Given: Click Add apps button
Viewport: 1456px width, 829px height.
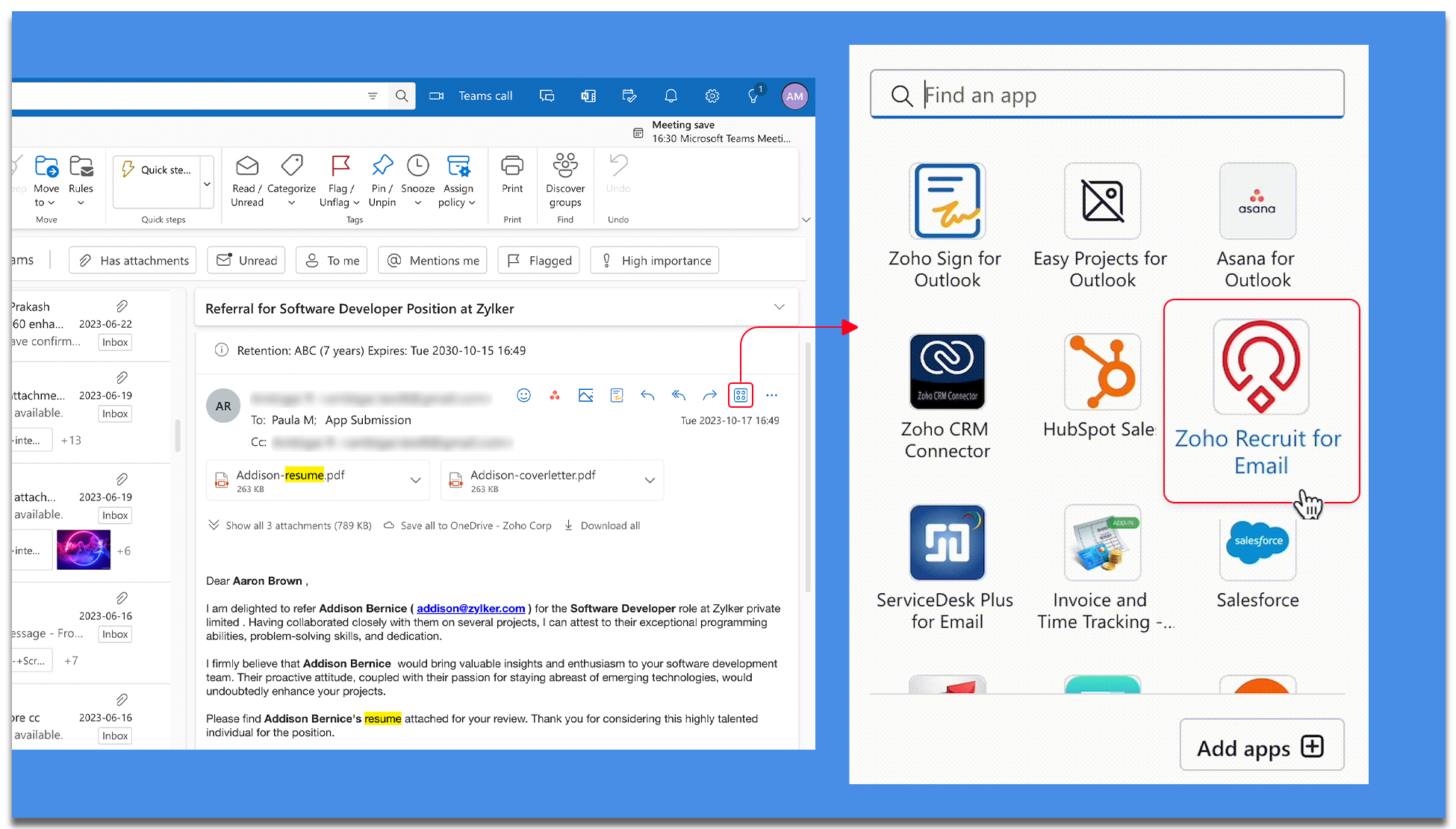Looking at the screenshot, I should (x=1261, y=746).
